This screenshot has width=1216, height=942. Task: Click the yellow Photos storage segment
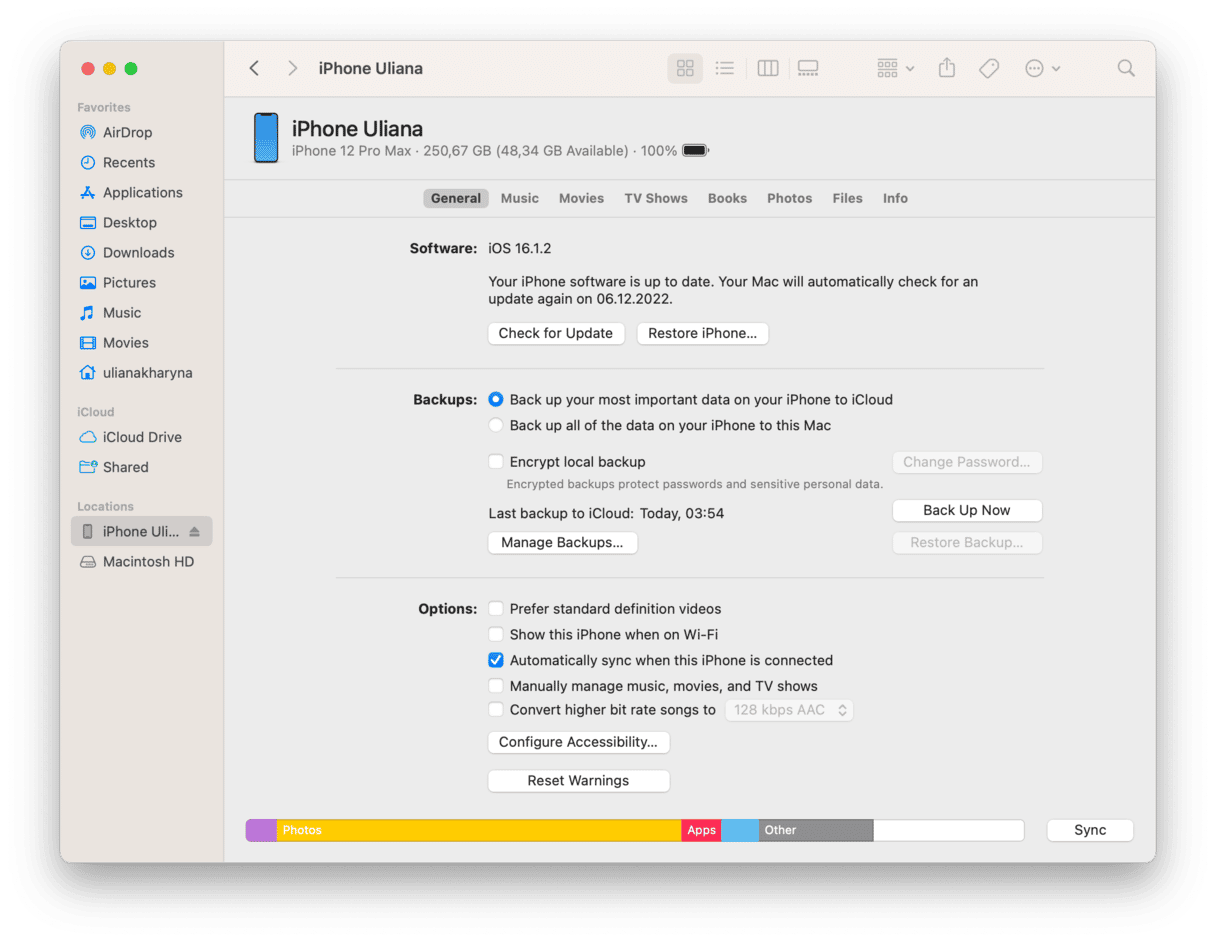[479, 830]
